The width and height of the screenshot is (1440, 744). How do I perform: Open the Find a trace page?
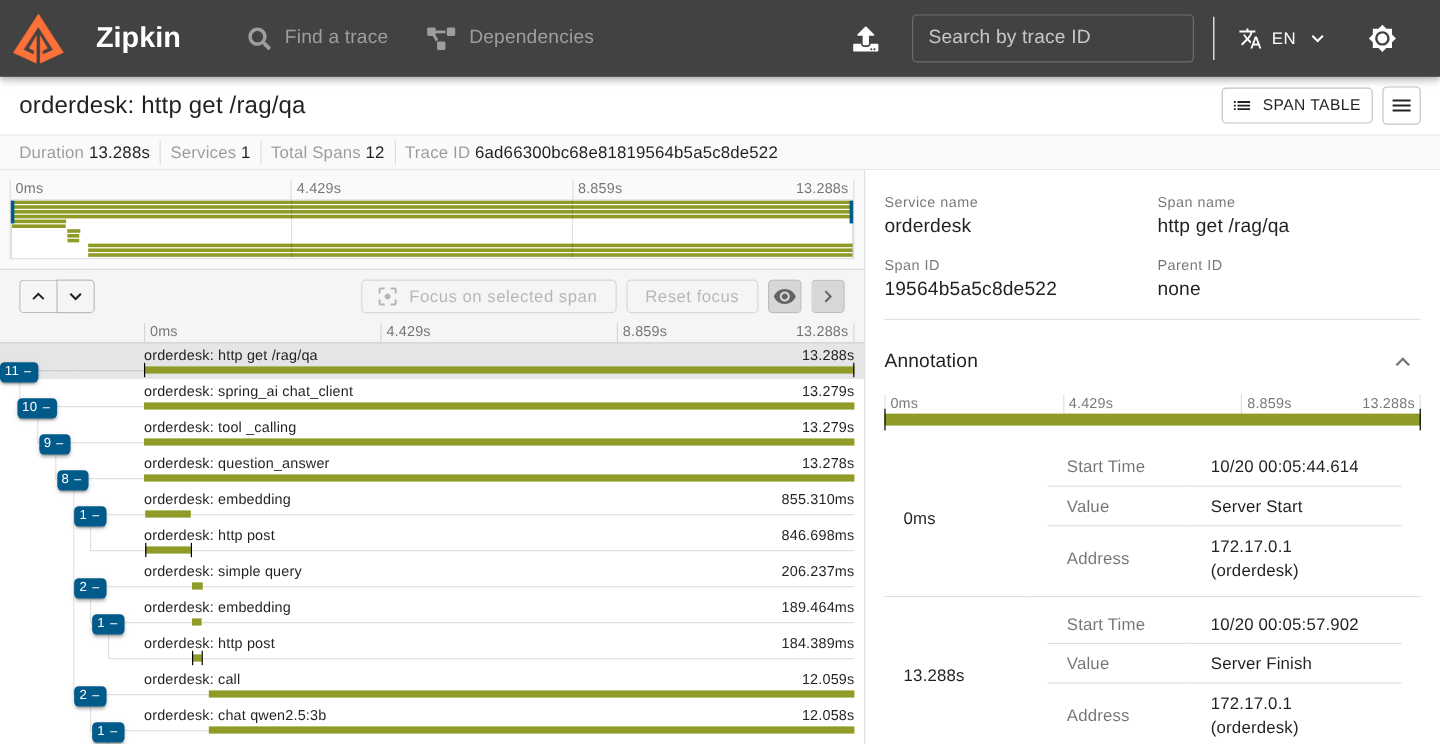point(318,38)
